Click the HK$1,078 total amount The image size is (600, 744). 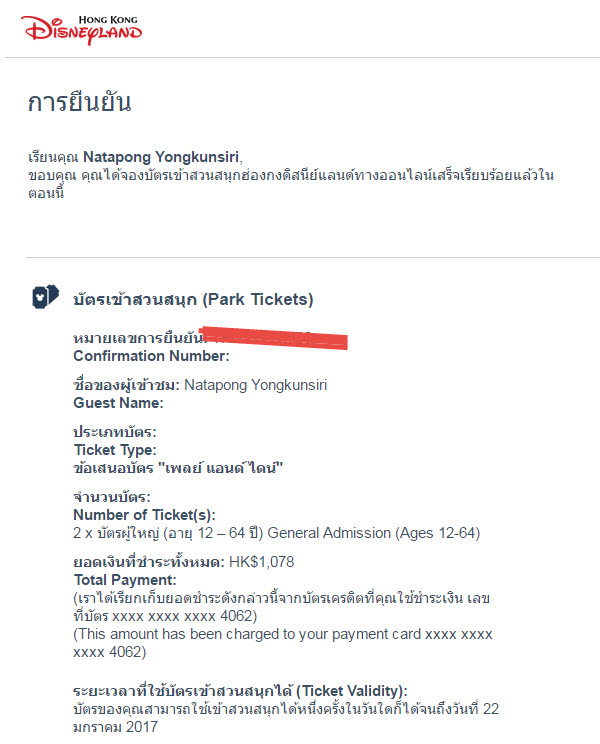coord(261,562)
